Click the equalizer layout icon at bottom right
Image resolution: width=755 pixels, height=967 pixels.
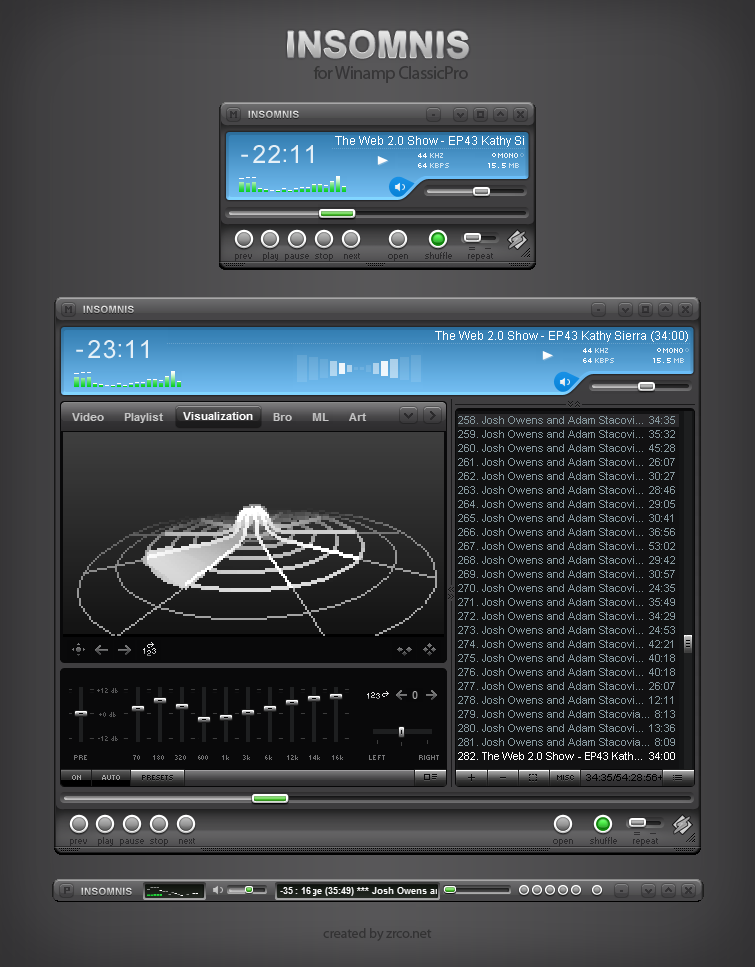click(430, 777)
